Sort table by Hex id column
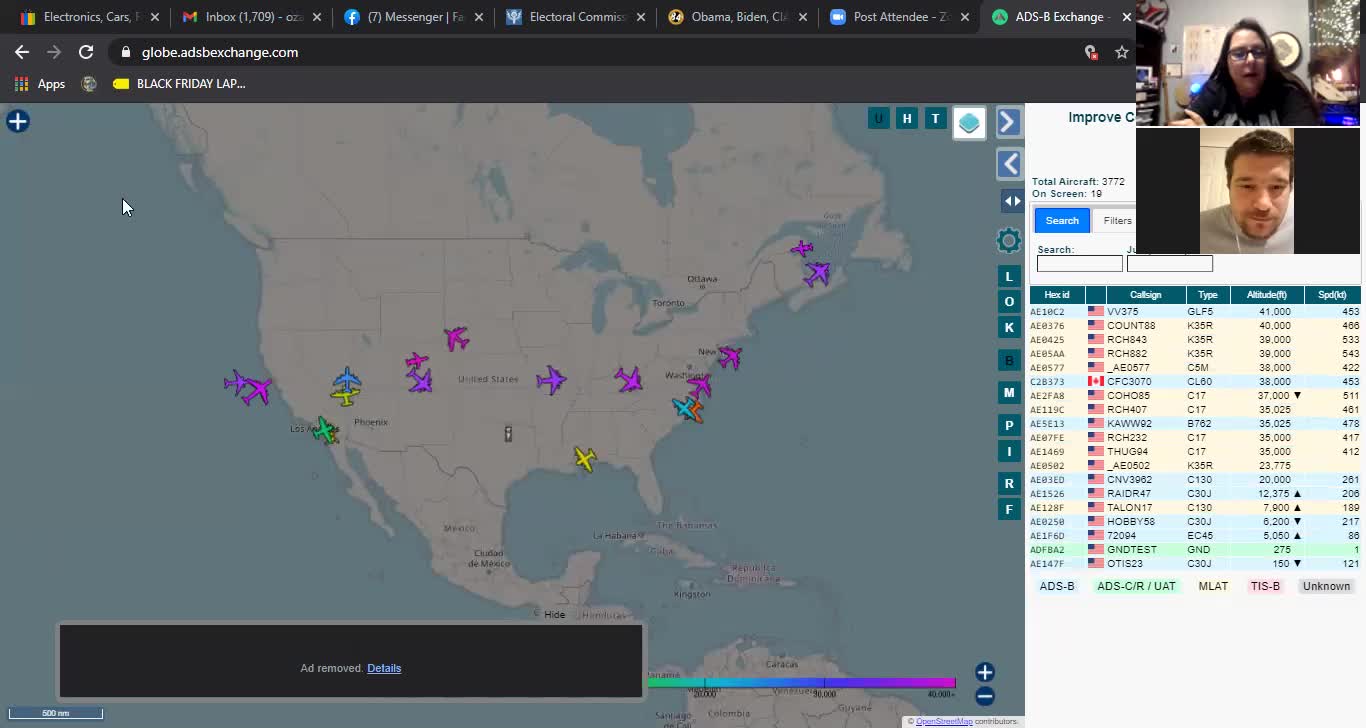Screen dimensions: 1366x728 (1057, 295)
